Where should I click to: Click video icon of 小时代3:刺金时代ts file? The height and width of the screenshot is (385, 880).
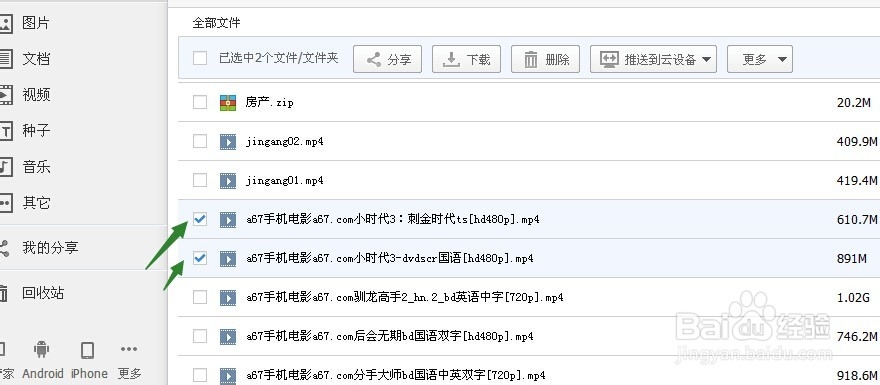click(228, 220)
